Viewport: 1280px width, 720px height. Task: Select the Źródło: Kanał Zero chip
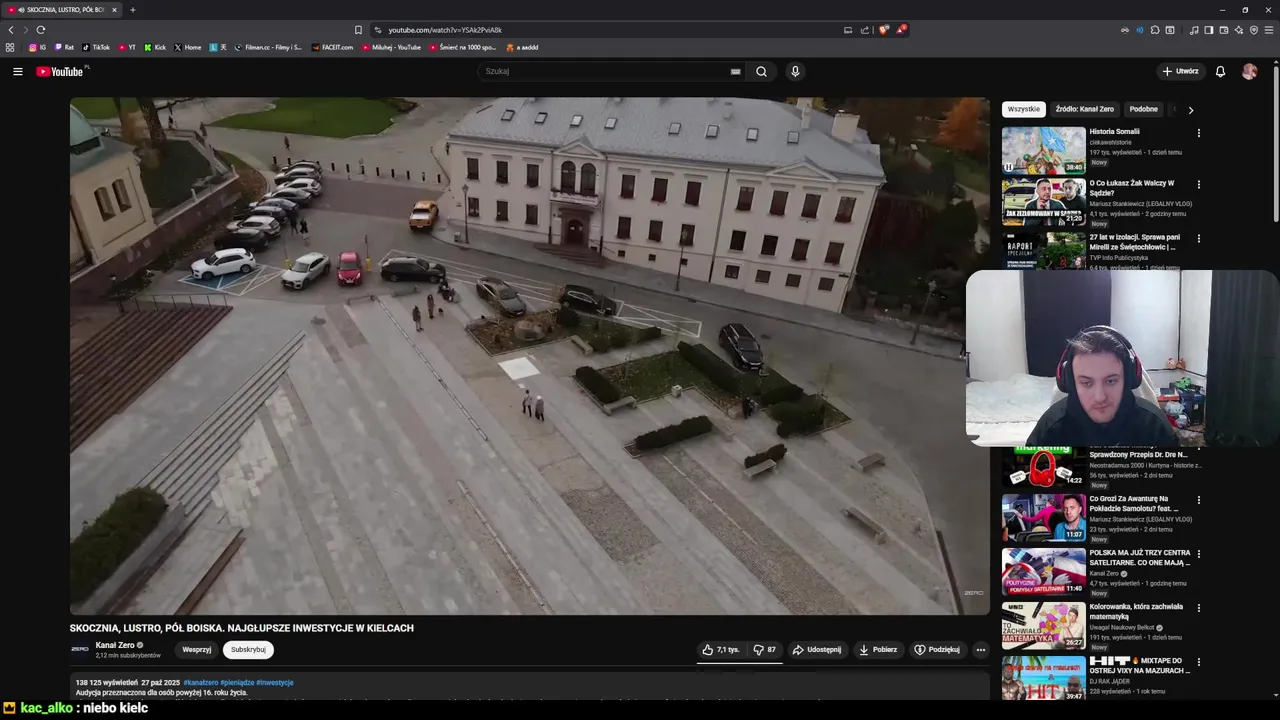tap(1084, 109)
